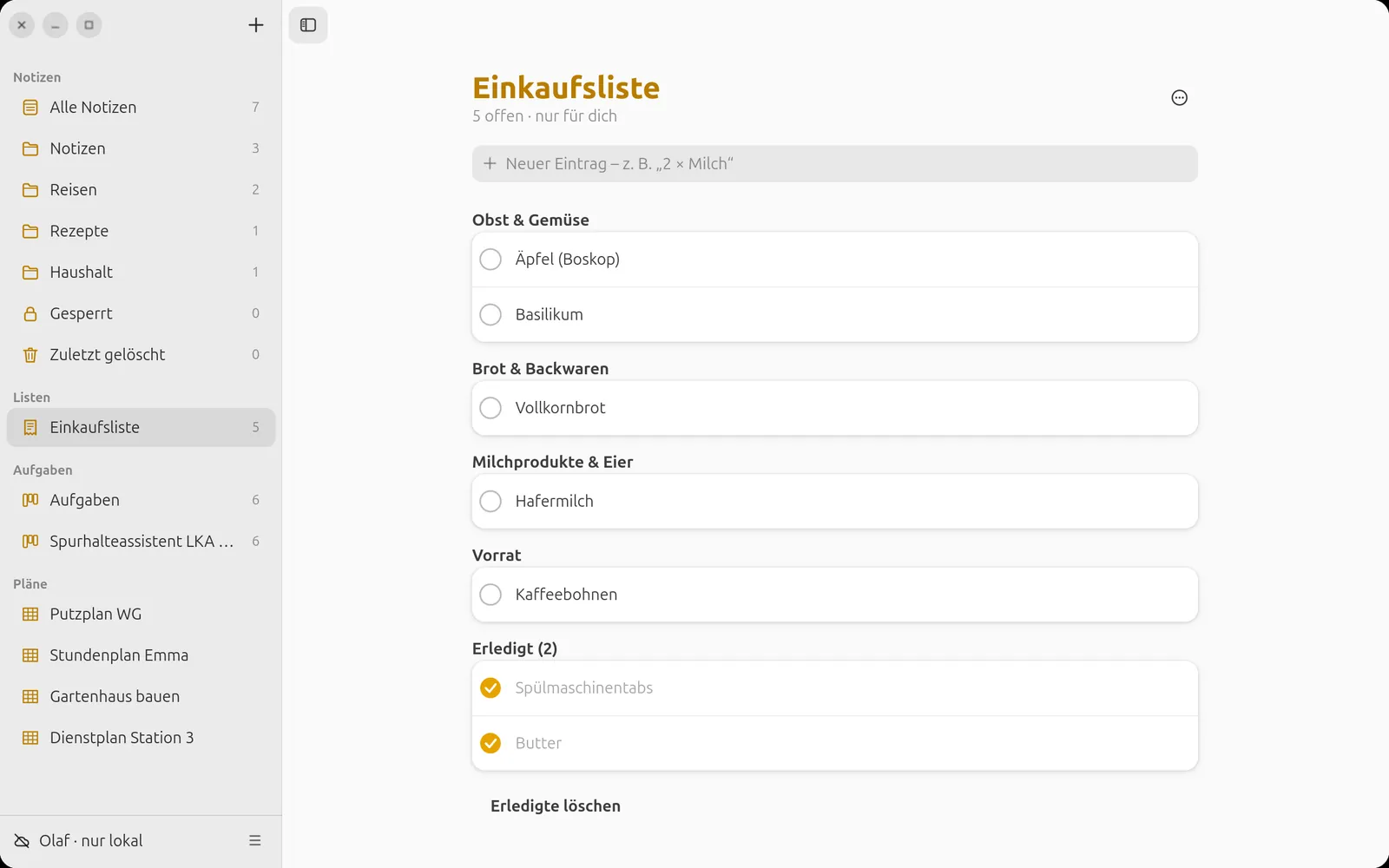The image size is (1389, 868).
Task: Click the Vorrat section heading
Action: [x=497, y=556]
